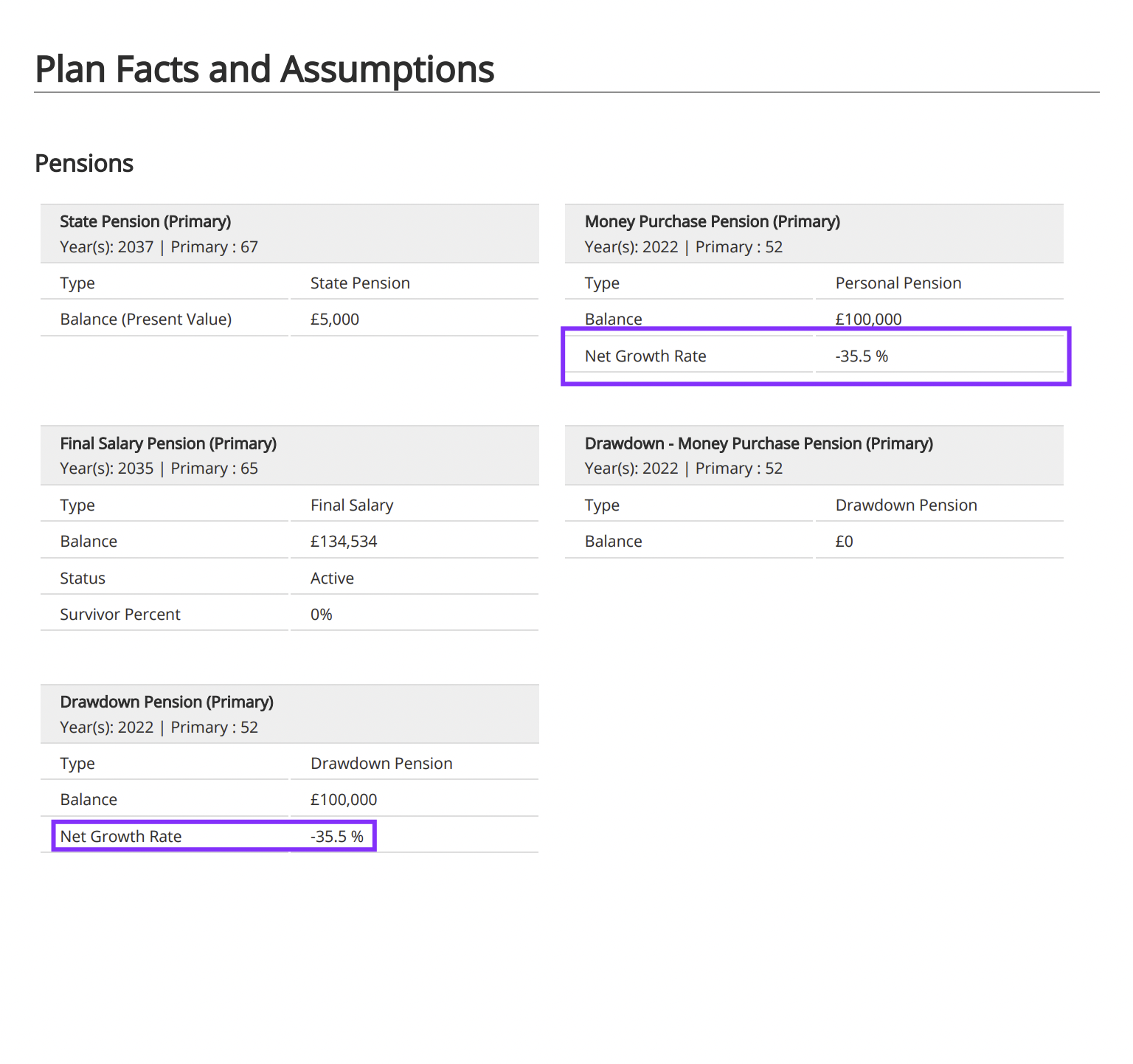Image resolution: width=1133 pixels, height=1064 pixels.
Task: Click the Plan Facts and Assumptions heading
Action: pos(264,69)
